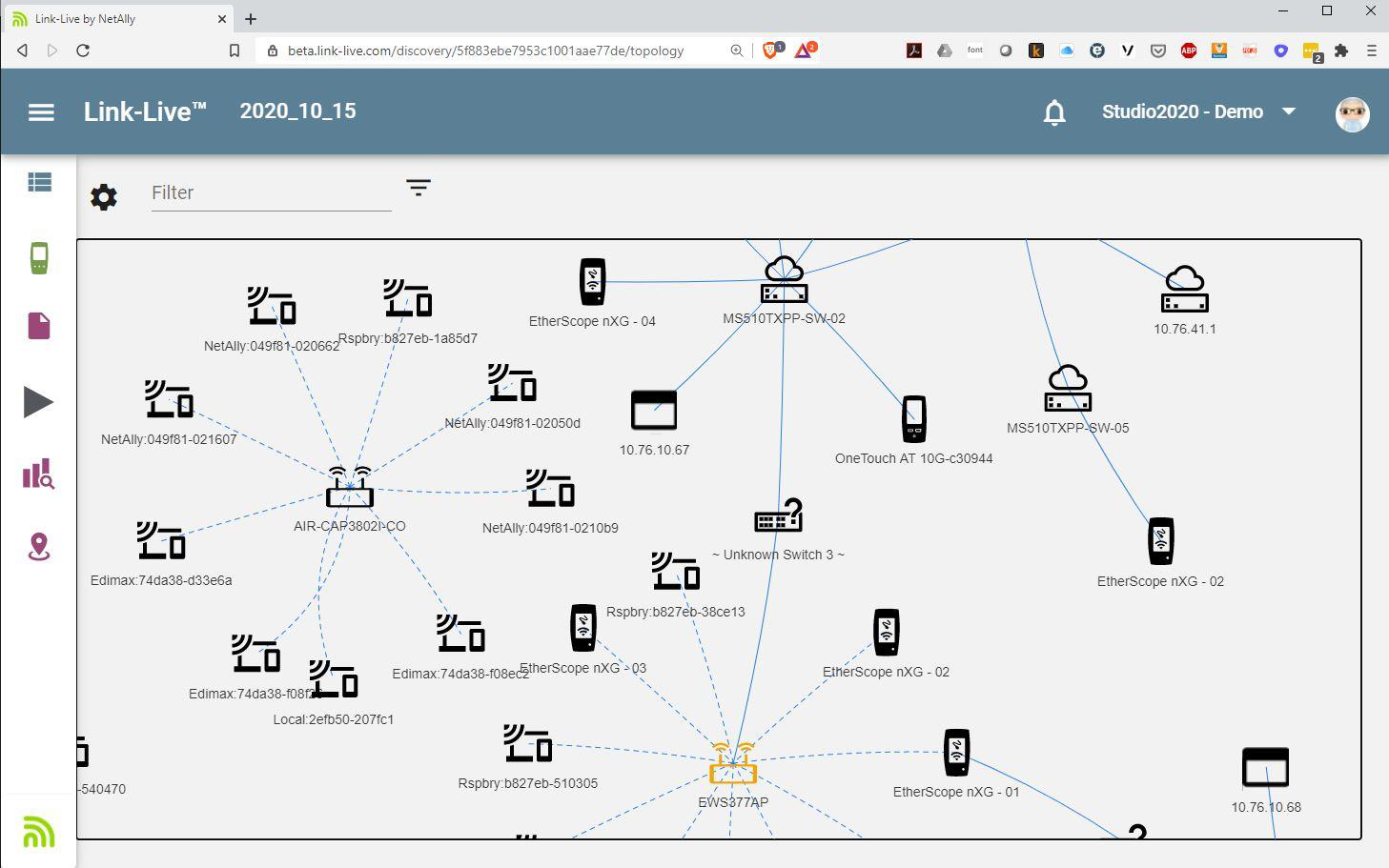The height and width of the screenshot is (868, 1389).
Task: Select the 10.76.10.67 host node
Action: point(654,411)
